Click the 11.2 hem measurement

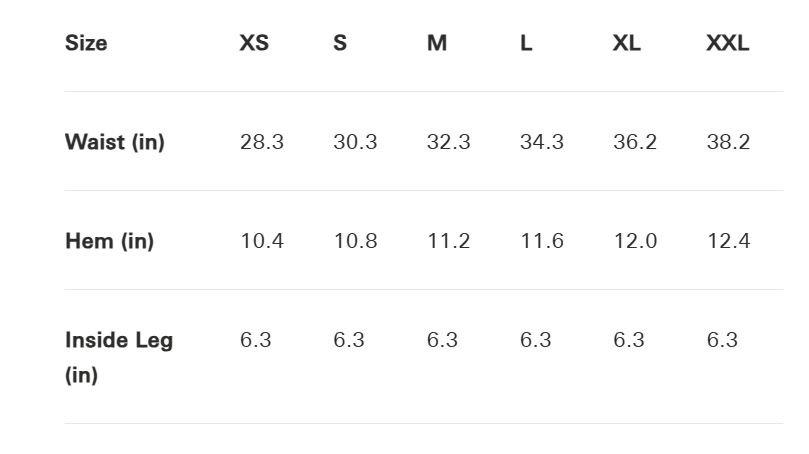tap(448, 241)
